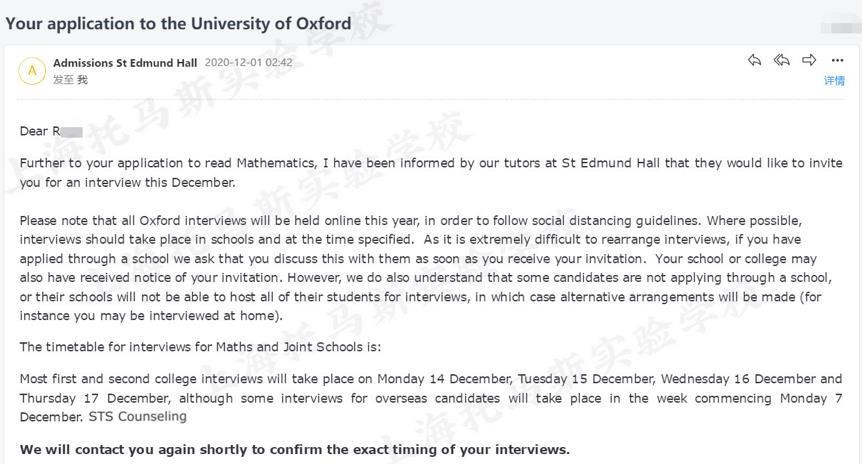The height and width of the screenshot is (464, 862).
Task: Click the bold "We will contact you again" sentence
Action: pos(295,450)
